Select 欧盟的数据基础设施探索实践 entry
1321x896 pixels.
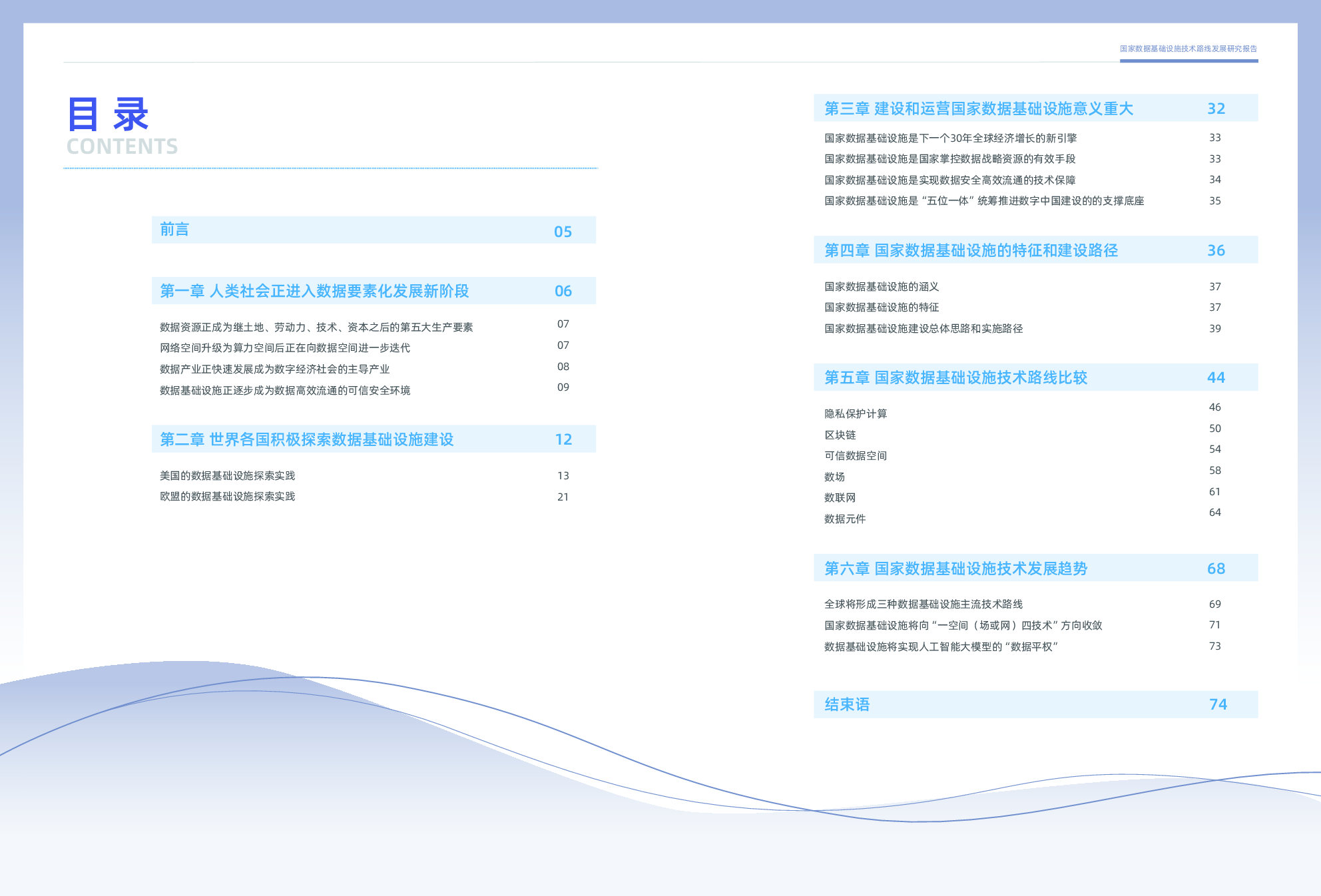point(227,497)
